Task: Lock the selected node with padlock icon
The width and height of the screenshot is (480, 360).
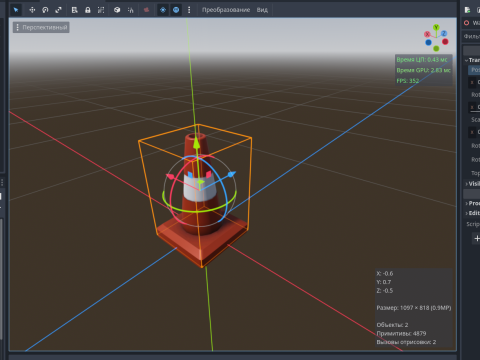Action: coord(88,10)
